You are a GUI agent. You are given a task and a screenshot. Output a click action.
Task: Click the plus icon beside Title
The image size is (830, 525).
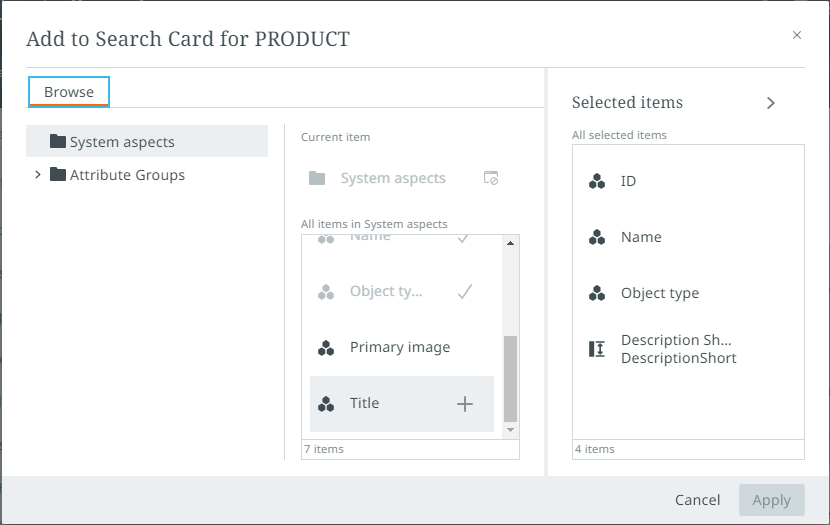pos(464,404)
